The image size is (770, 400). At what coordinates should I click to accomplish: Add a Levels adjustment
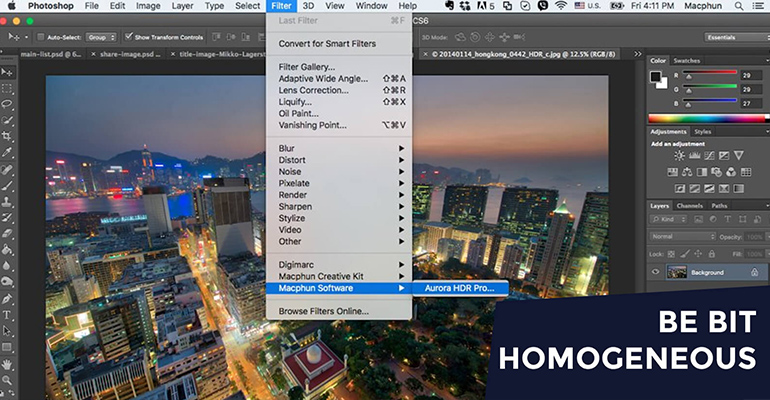coord(694,156)
